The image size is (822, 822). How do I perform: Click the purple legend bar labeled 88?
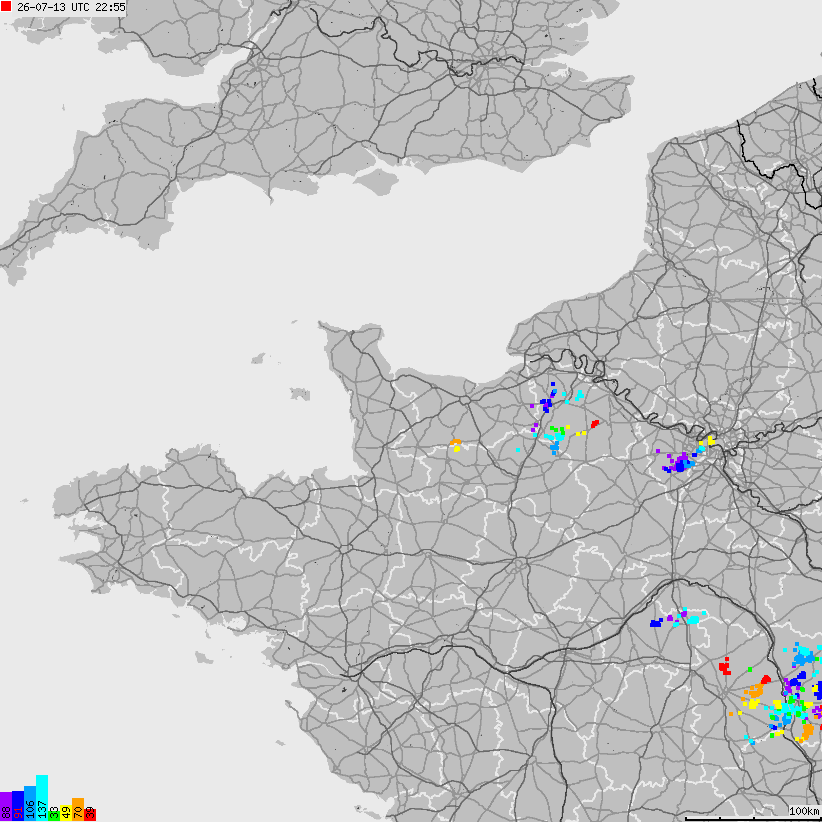pyautogui.click(x=6, y=806)
